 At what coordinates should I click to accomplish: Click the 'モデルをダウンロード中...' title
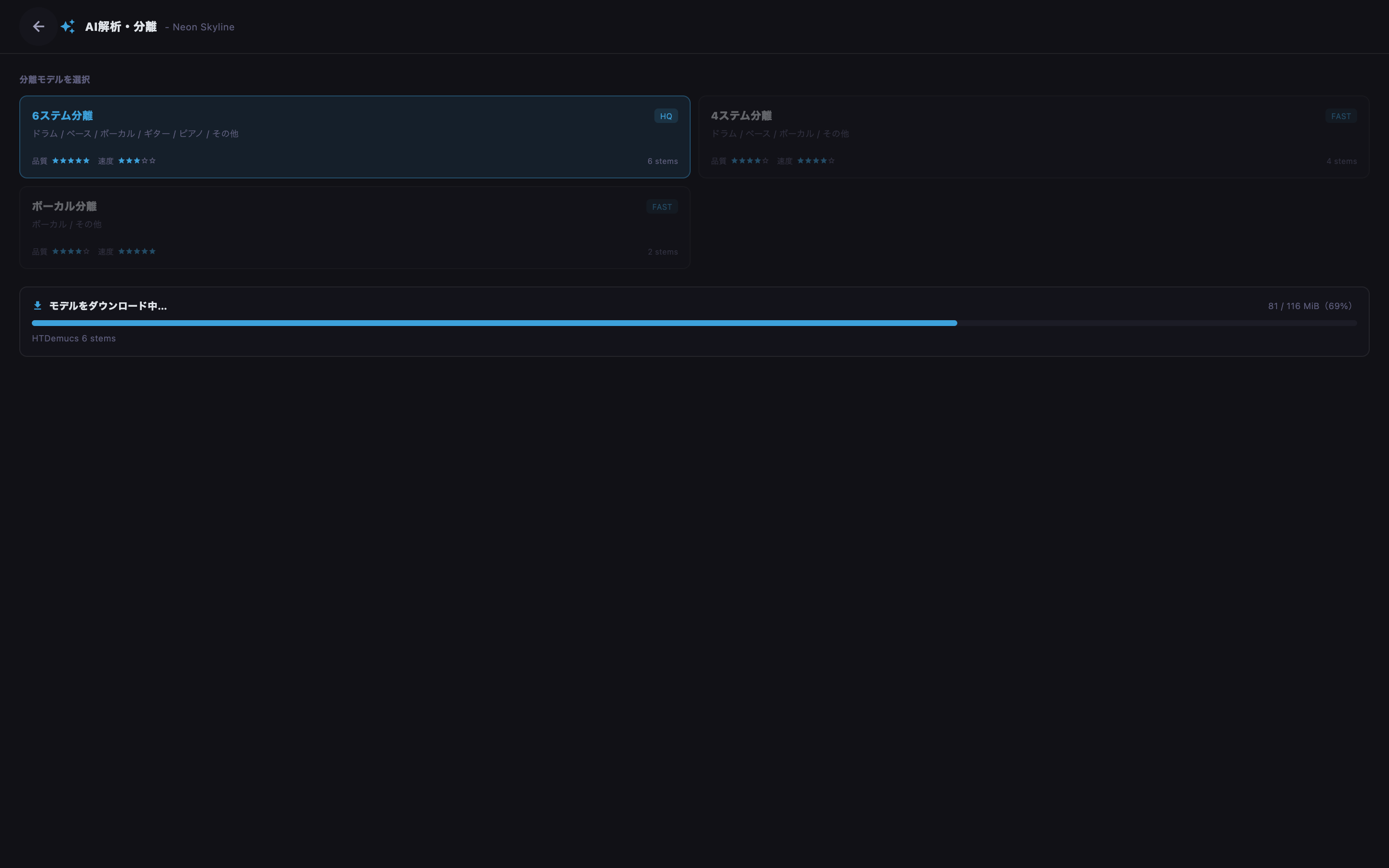point(108,306)
